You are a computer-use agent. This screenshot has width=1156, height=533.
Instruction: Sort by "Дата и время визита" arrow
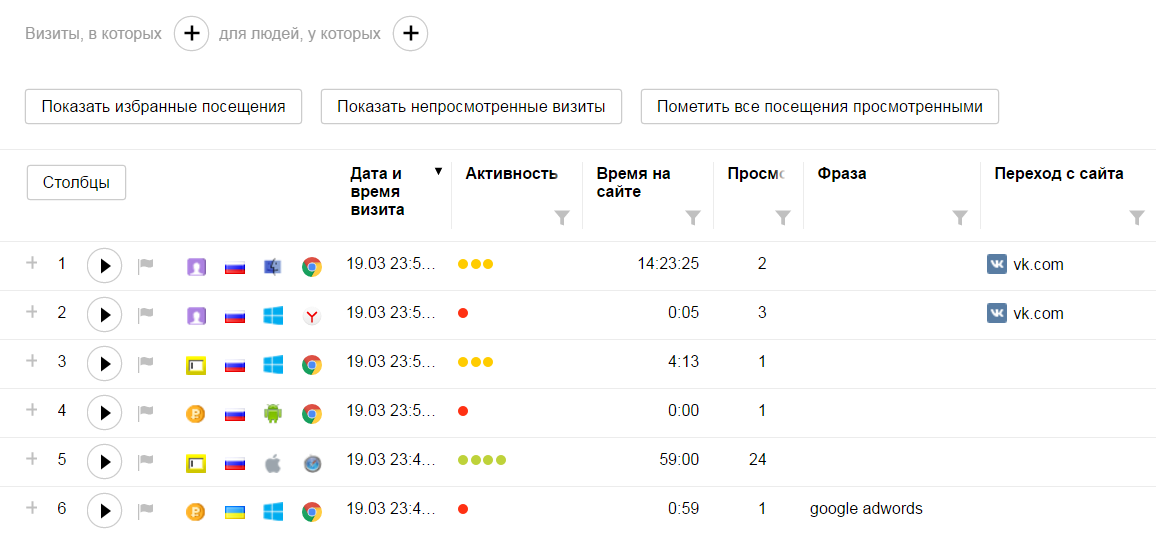(439, 172)
